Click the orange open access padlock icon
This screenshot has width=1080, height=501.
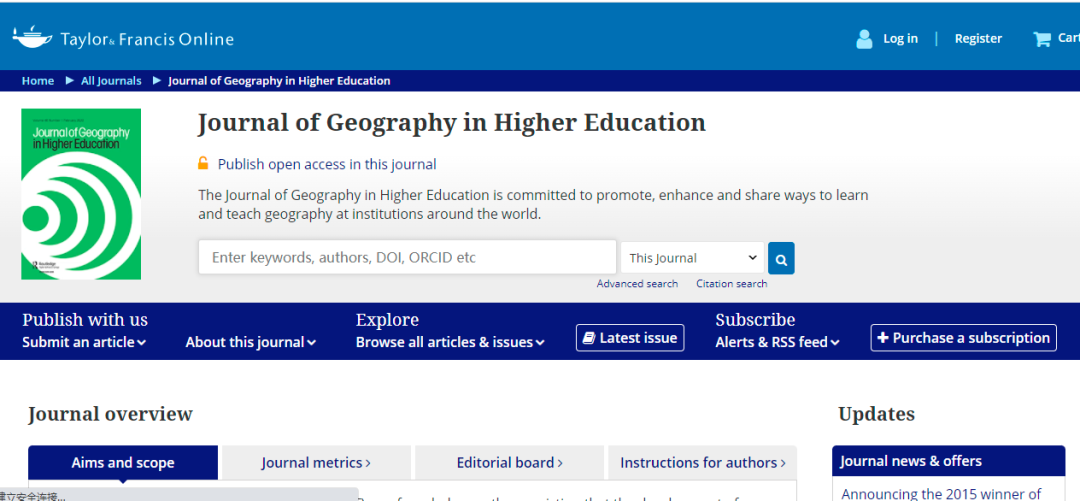[x=203, y=164]
